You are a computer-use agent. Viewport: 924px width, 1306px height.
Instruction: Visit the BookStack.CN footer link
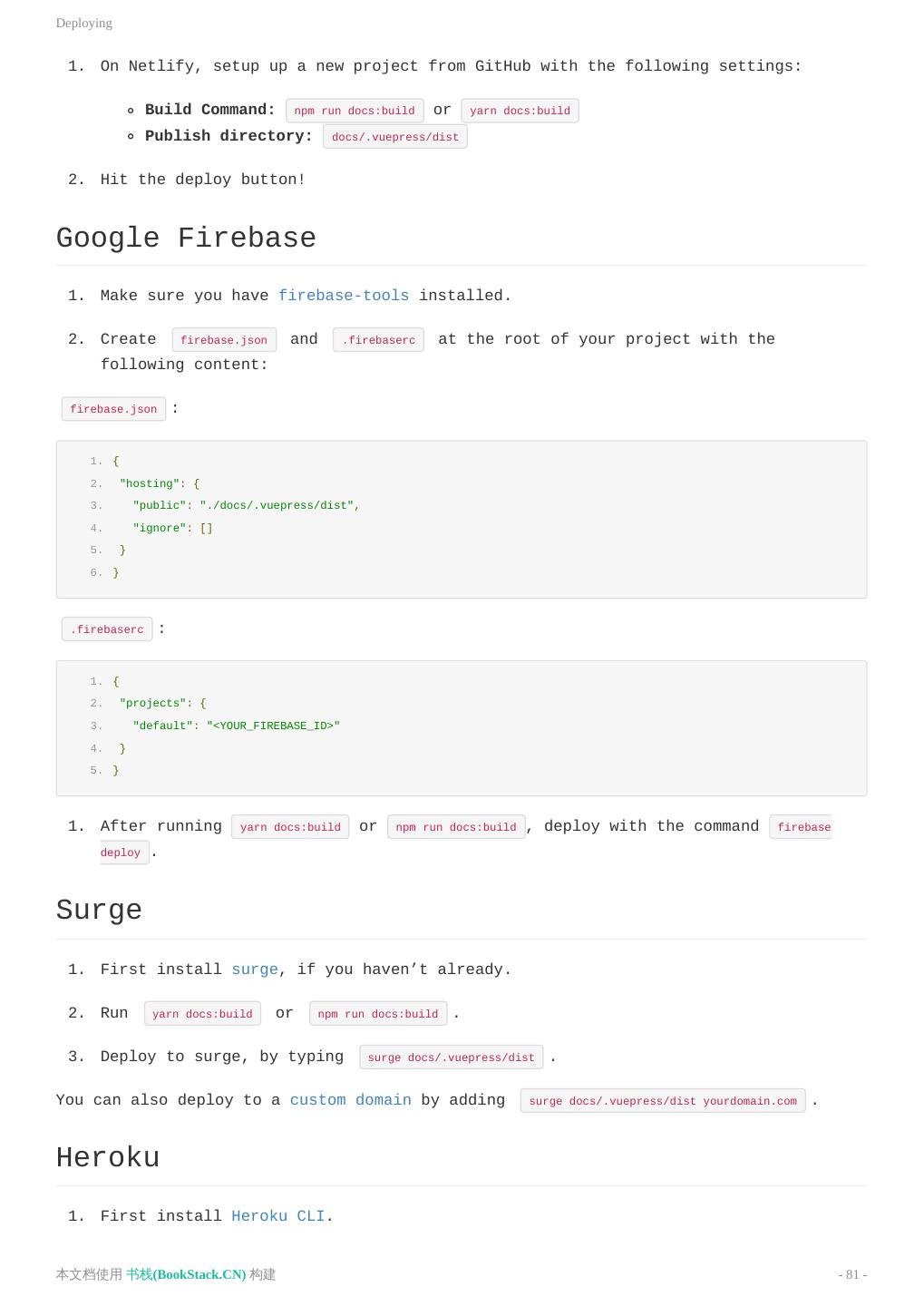pos(186,1274)
